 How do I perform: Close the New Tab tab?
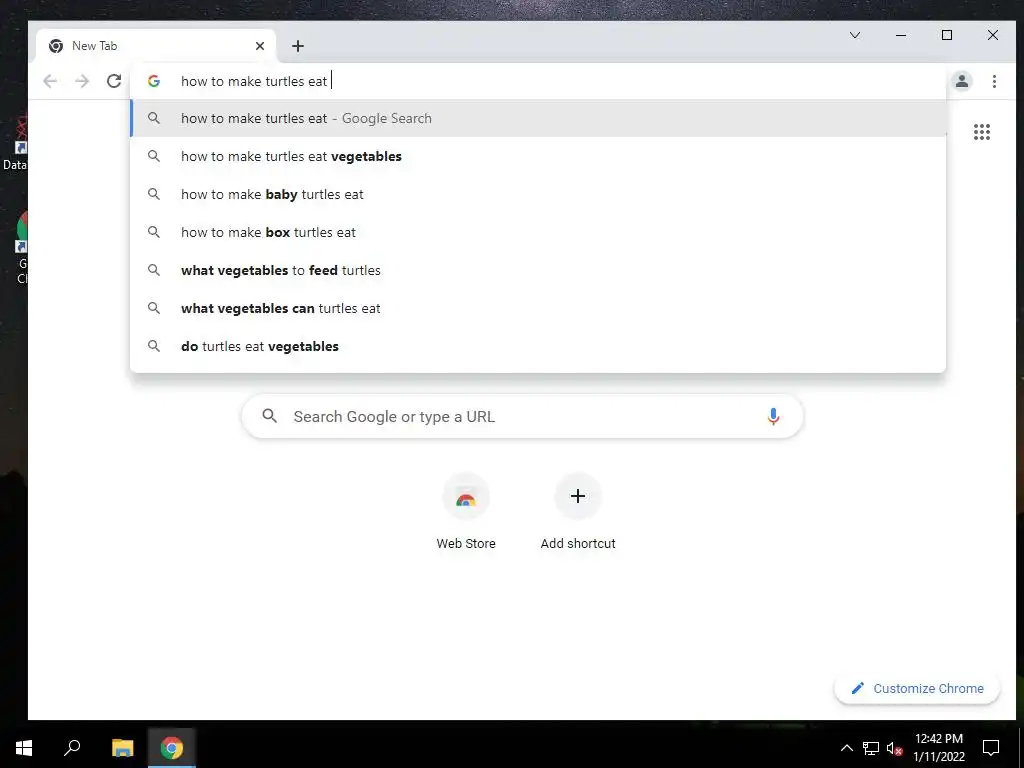(x=260, y=46)
